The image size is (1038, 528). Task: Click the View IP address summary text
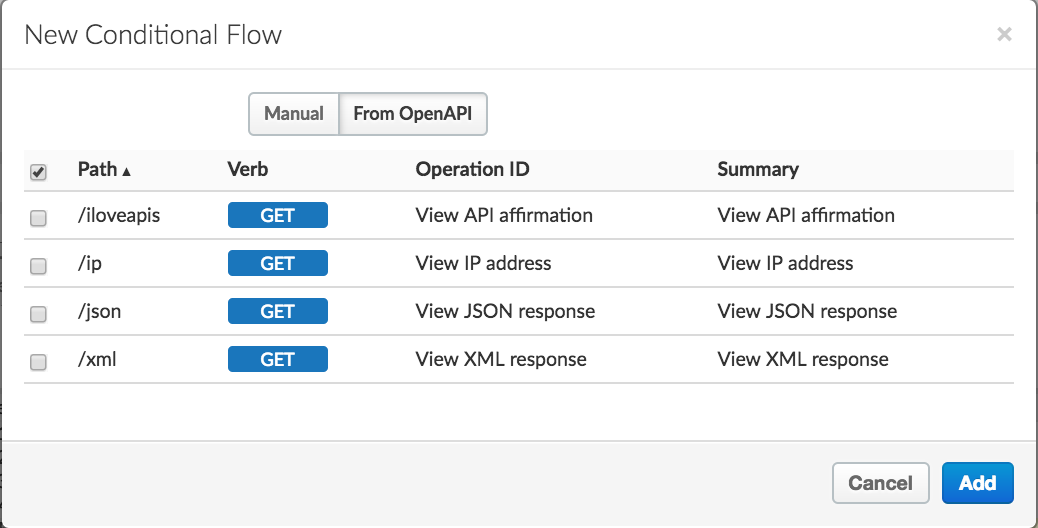tap(785, 263)
